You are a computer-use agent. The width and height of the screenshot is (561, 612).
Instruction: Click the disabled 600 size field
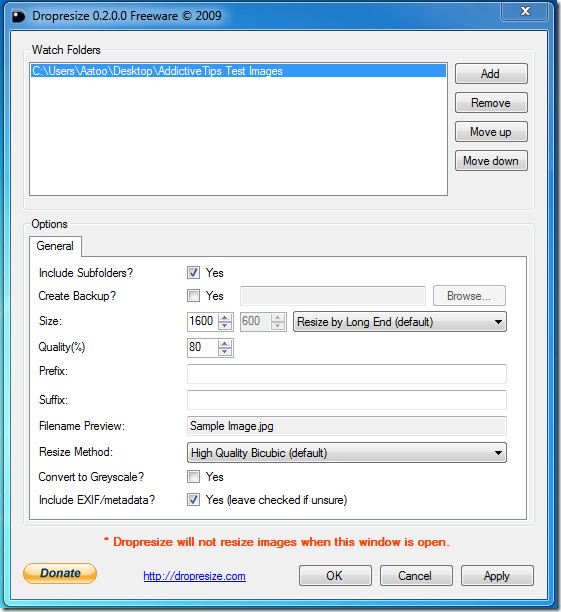[x=256, y=321]
